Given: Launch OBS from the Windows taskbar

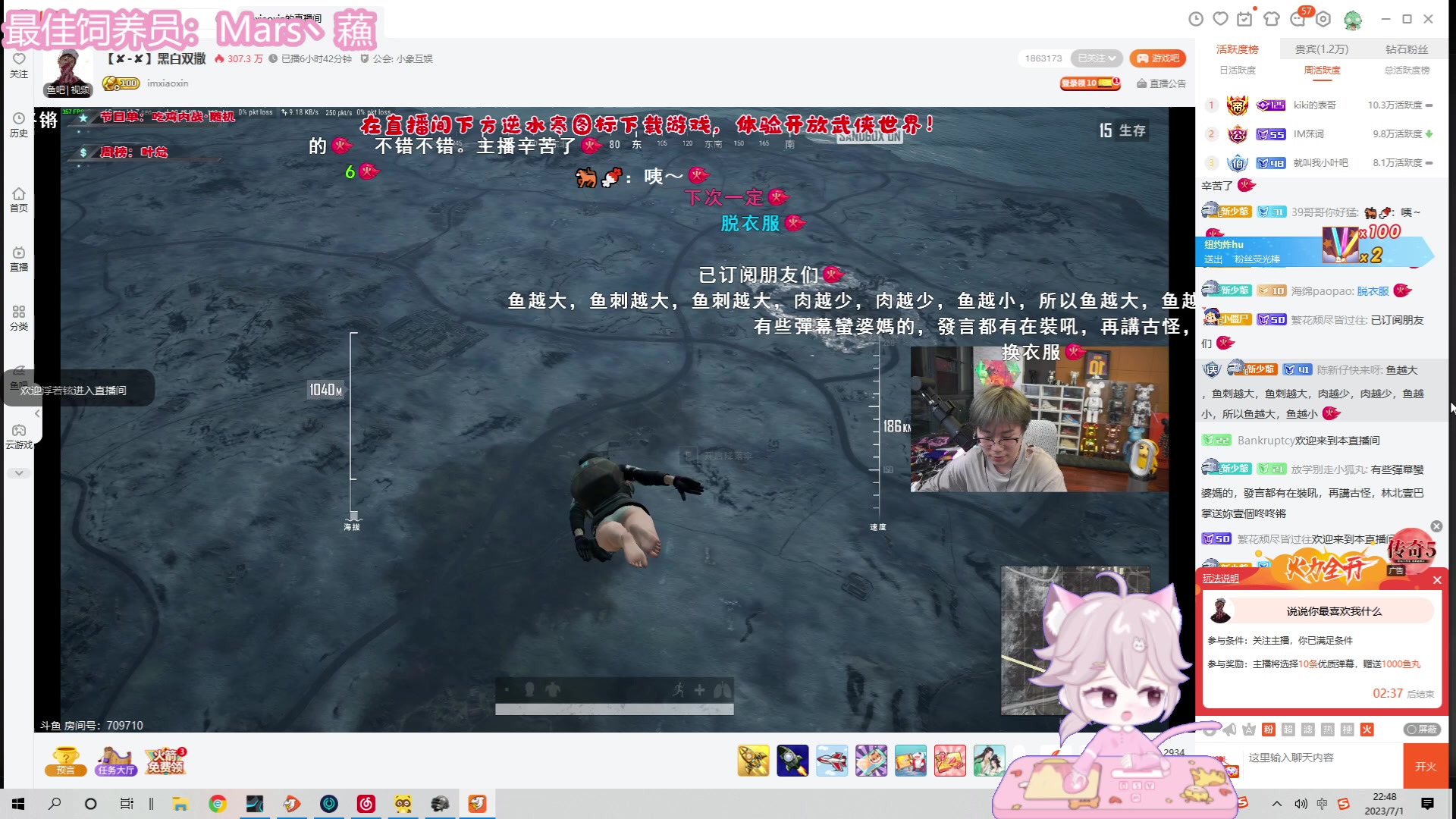Looking at the screenshot, I should 328,804.
